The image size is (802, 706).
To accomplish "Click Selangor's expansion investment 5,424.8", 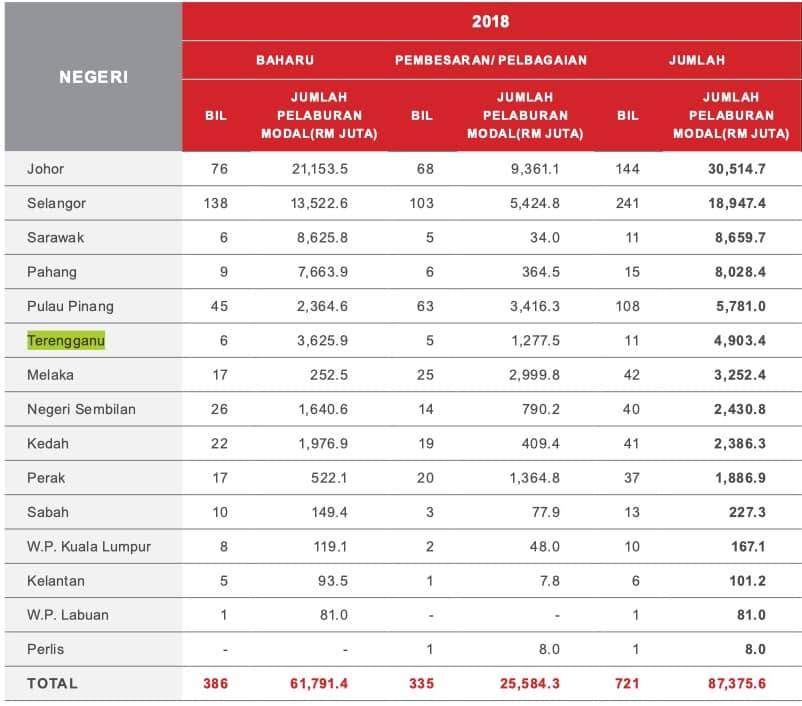I will pyautogui.click(x=534, y=203).
